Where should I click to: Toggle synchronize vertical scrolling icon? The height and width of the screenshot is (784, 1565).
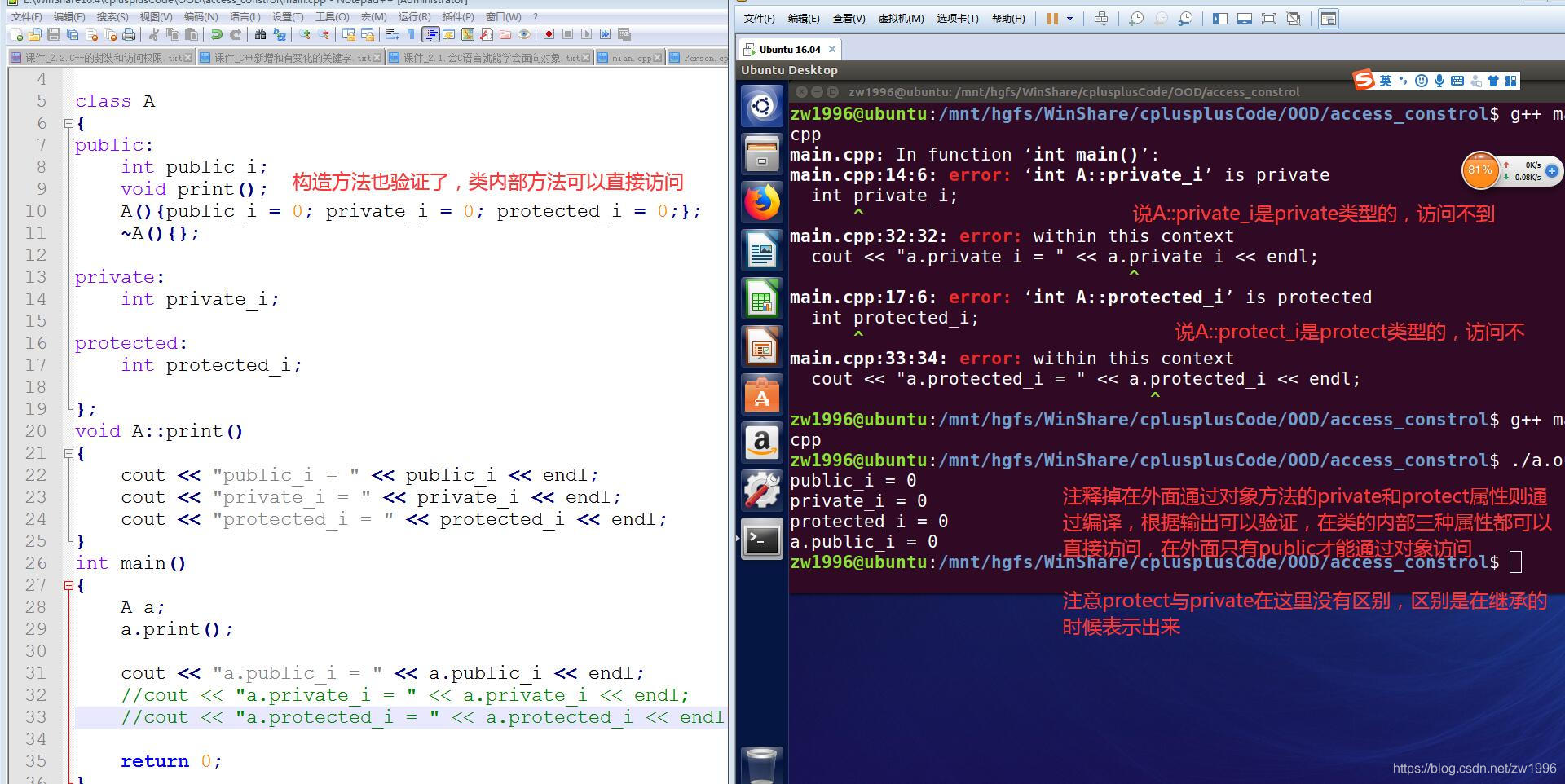[349, 34]
